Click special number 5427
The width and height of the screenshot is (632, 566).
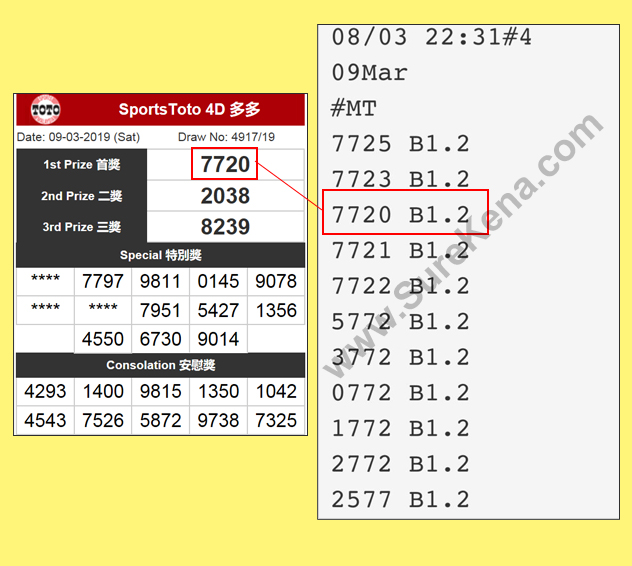tap(218, 310)
